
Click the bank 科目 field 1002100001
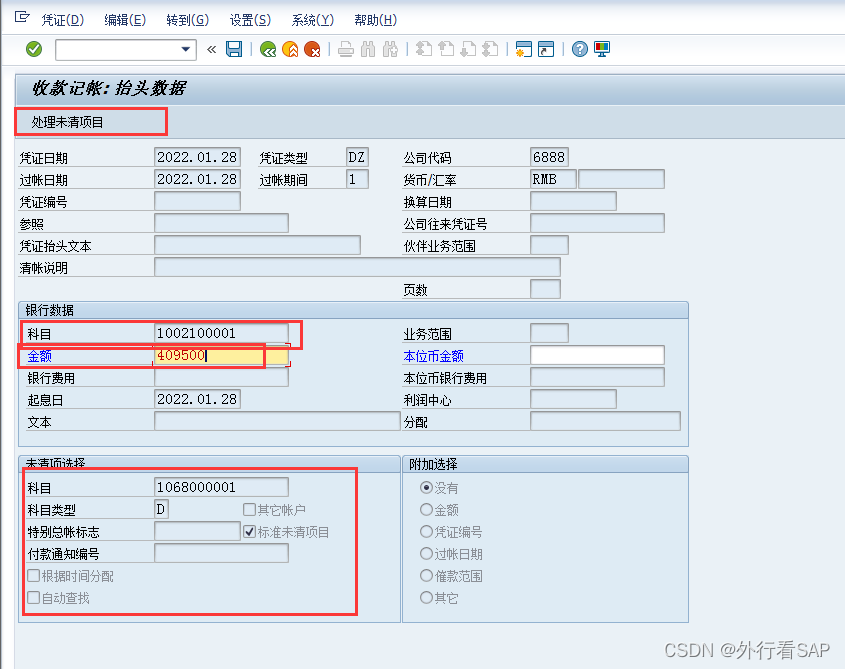tap(221, 333)
